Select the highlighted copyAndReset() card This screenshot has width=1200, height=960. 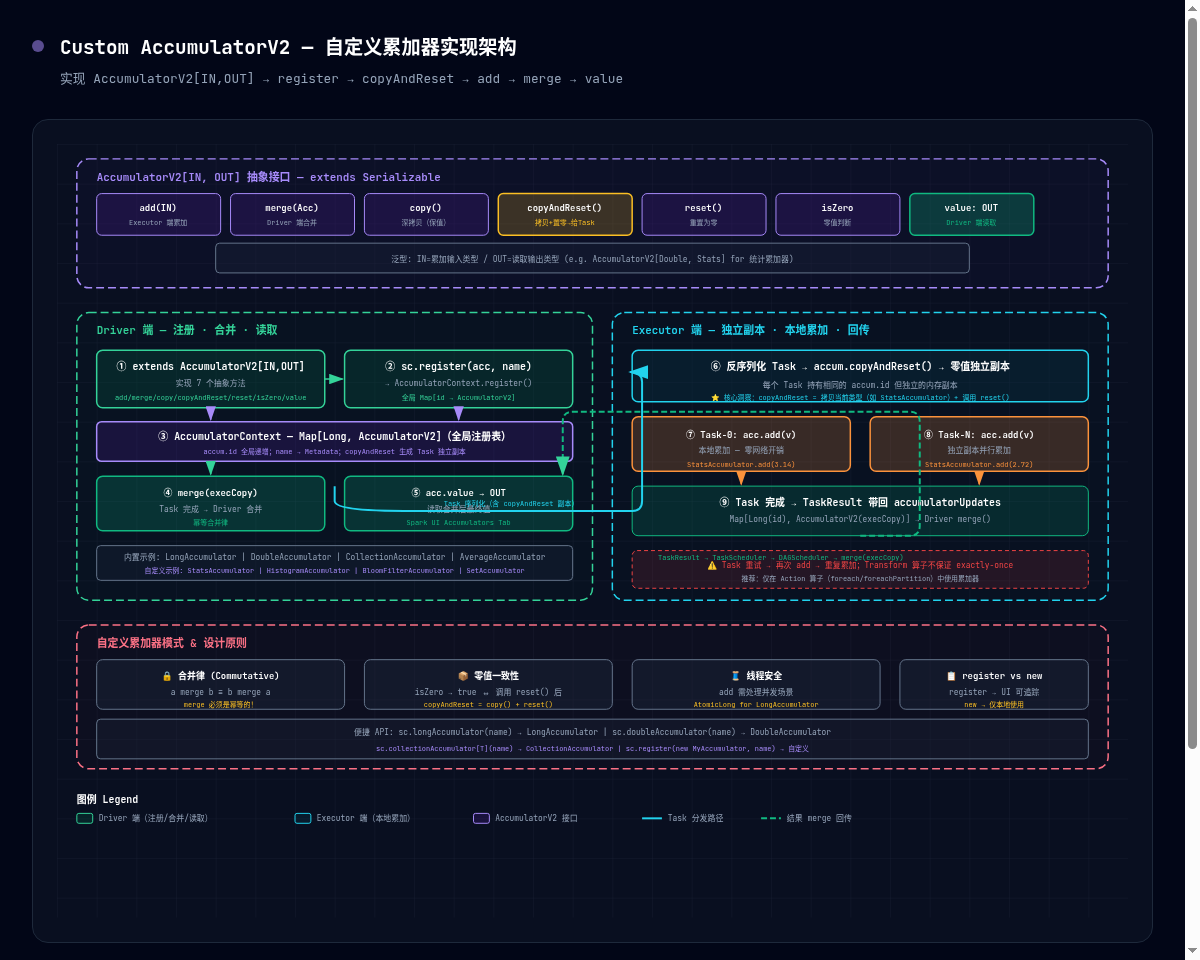point(565,214)
